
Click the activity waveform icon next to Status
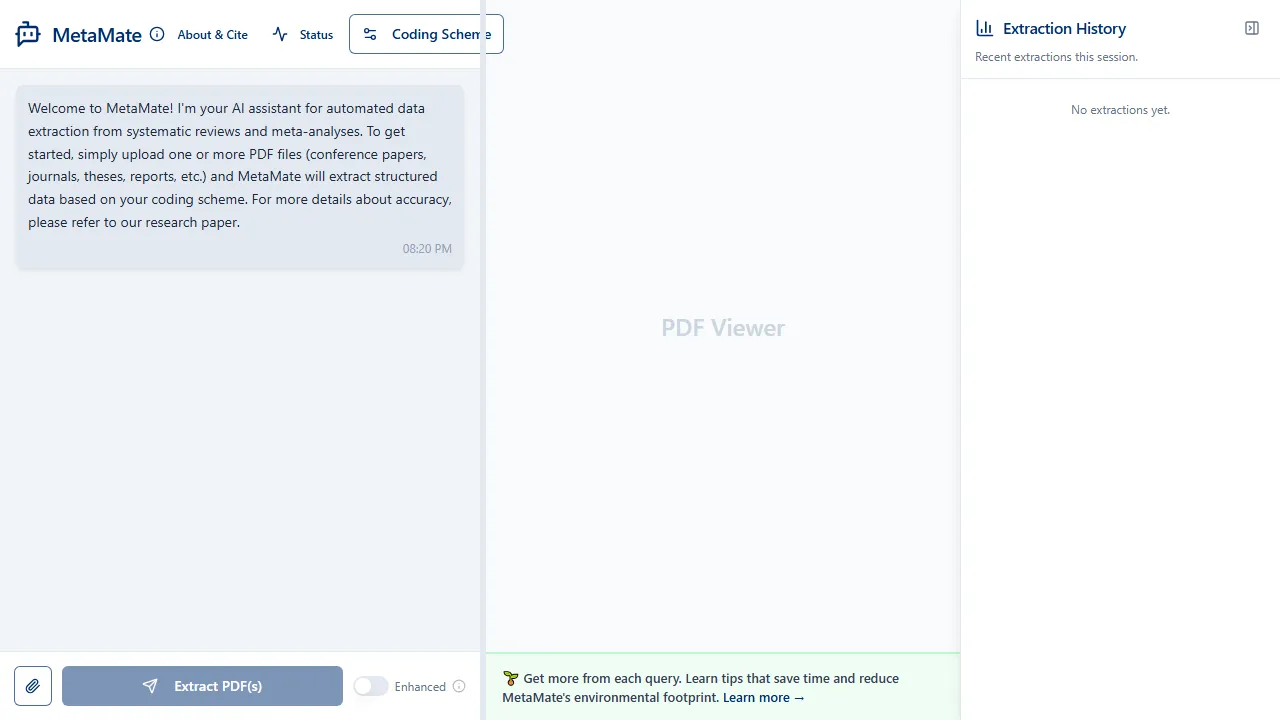click(x=279, y=34)
